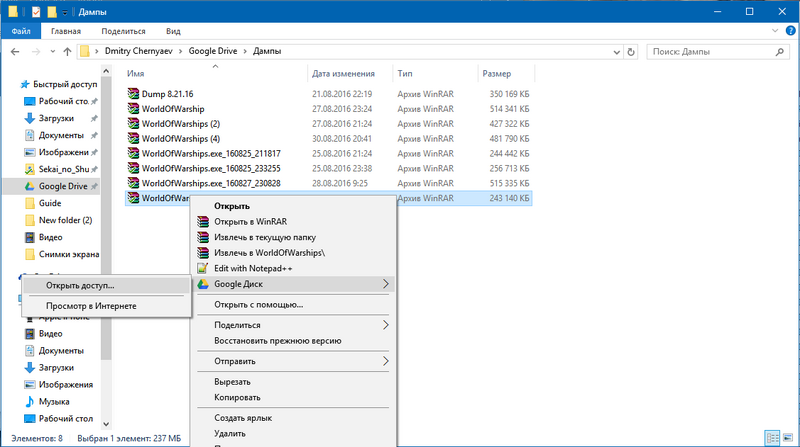Open Quick Access Toolbar customize arrow
Screen dimensions: 800x447
point(65,12)
